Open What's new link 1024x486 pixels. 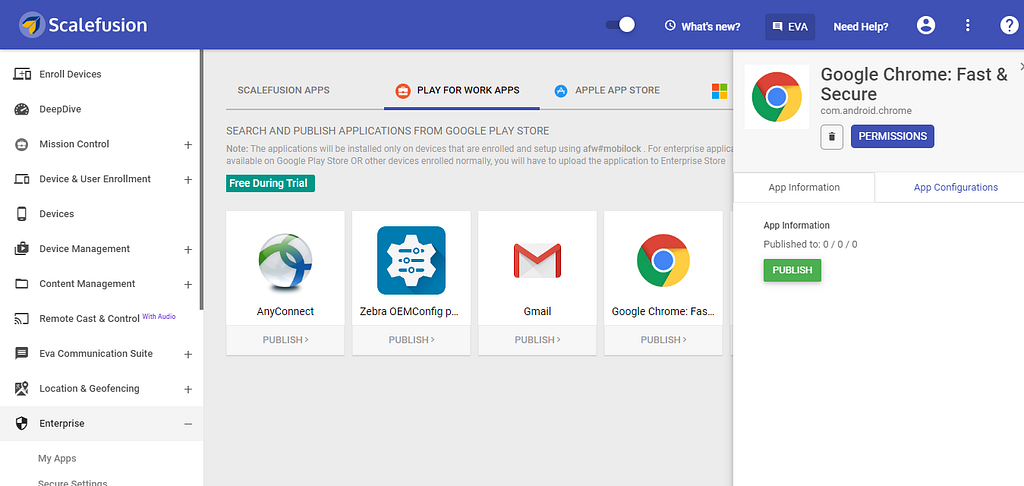pyautogui.click(x=703, y=27)
